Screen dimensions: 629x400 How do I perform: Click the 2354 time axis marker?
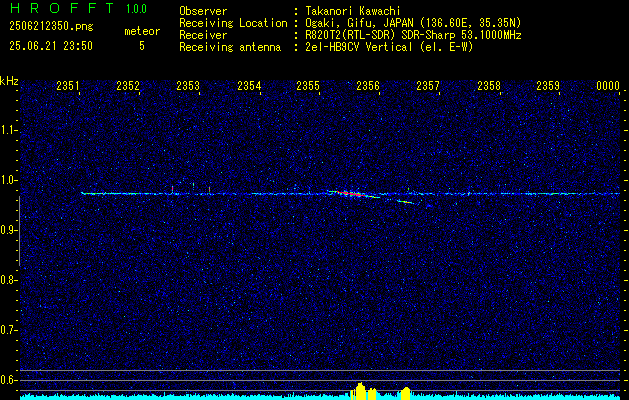pyautogui.click(x=249, y=85)
